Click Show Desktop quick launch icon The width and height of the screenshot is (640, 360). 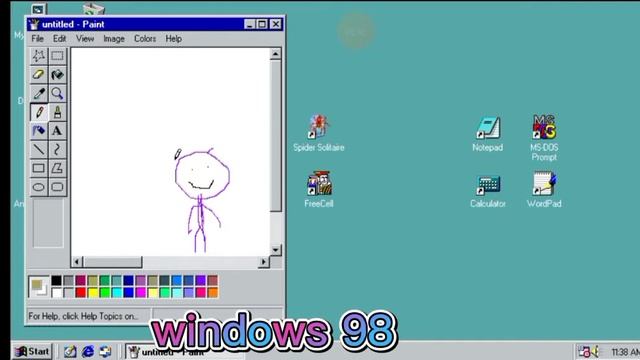tap(70, 351)
